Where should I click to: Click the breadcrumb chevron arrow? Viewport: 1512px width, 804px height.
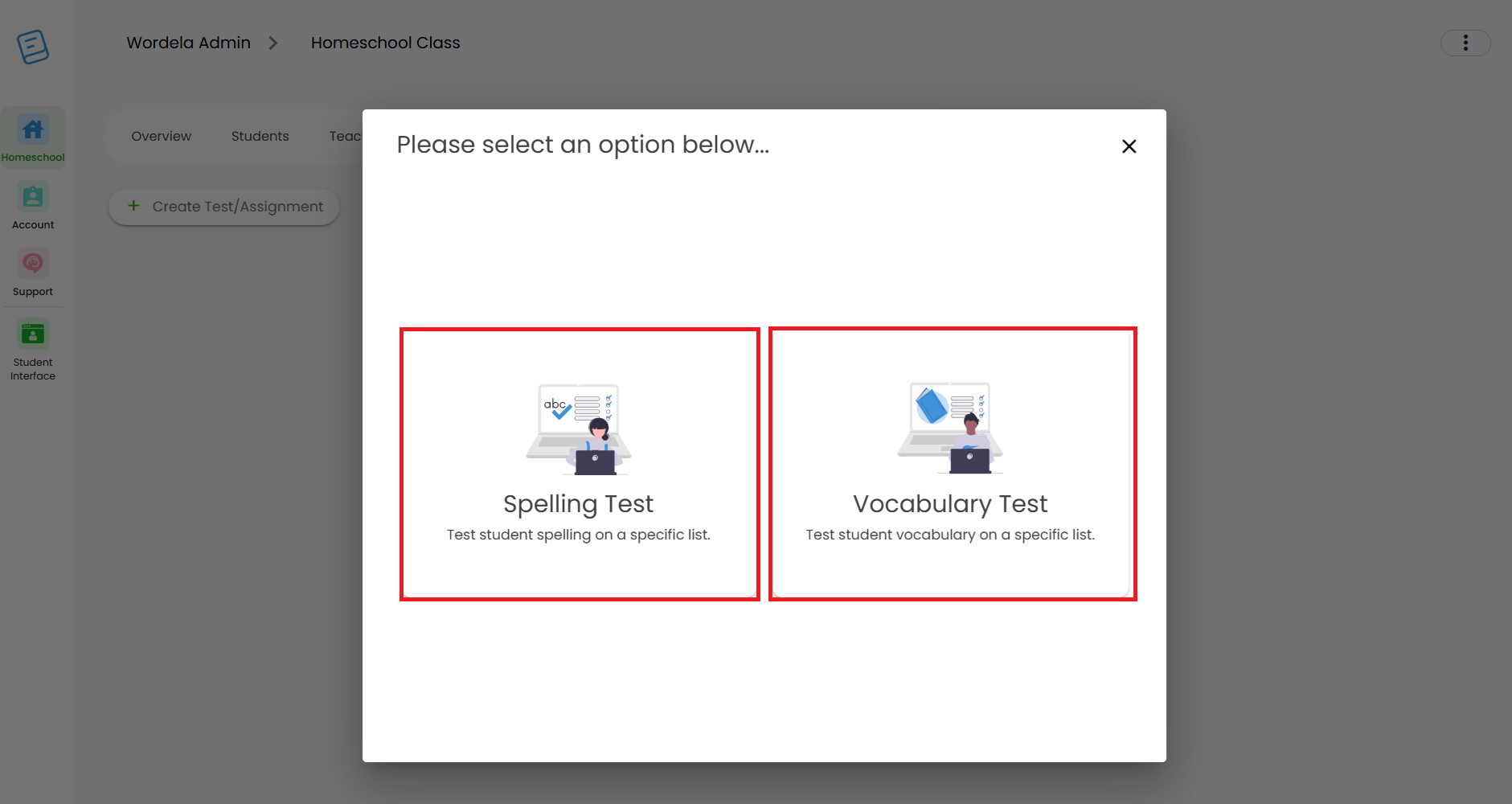(x=273, y=43)
